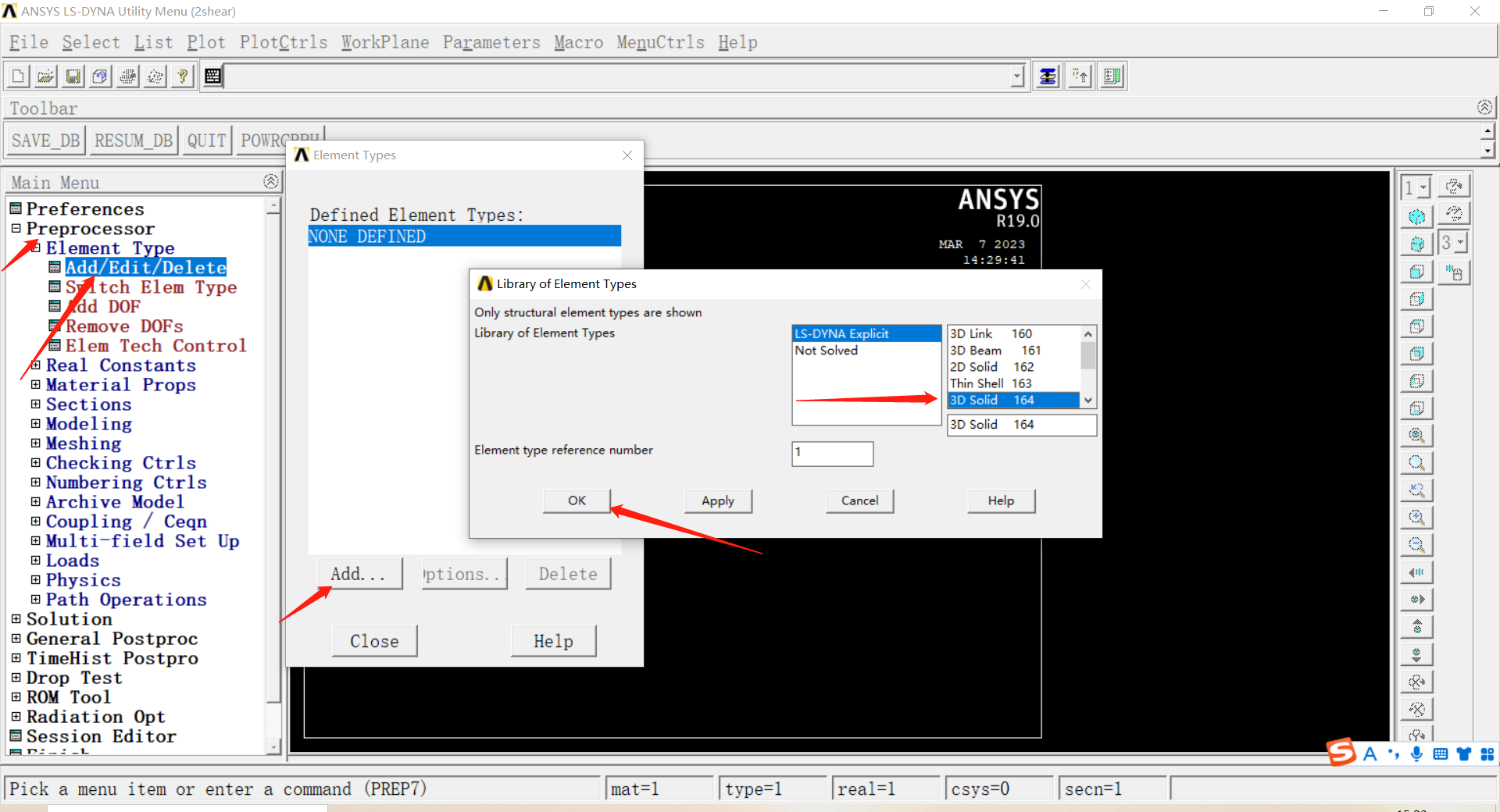Select Not Solved in the library list
This screenshot has height=812, width=1500.
[x=866, y=351]
